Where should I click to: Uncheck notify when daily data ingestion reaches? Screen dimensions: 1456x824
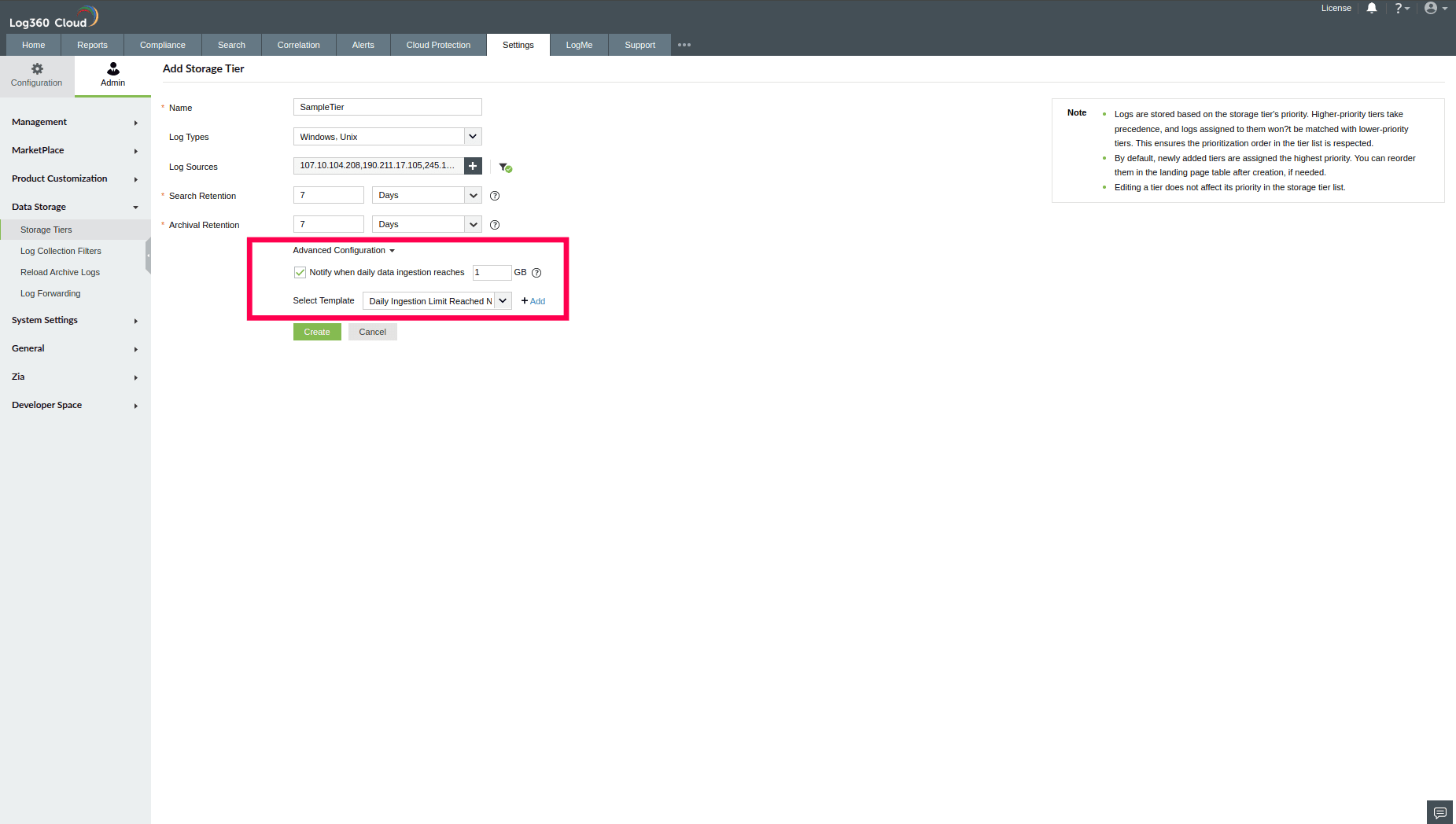300,272
